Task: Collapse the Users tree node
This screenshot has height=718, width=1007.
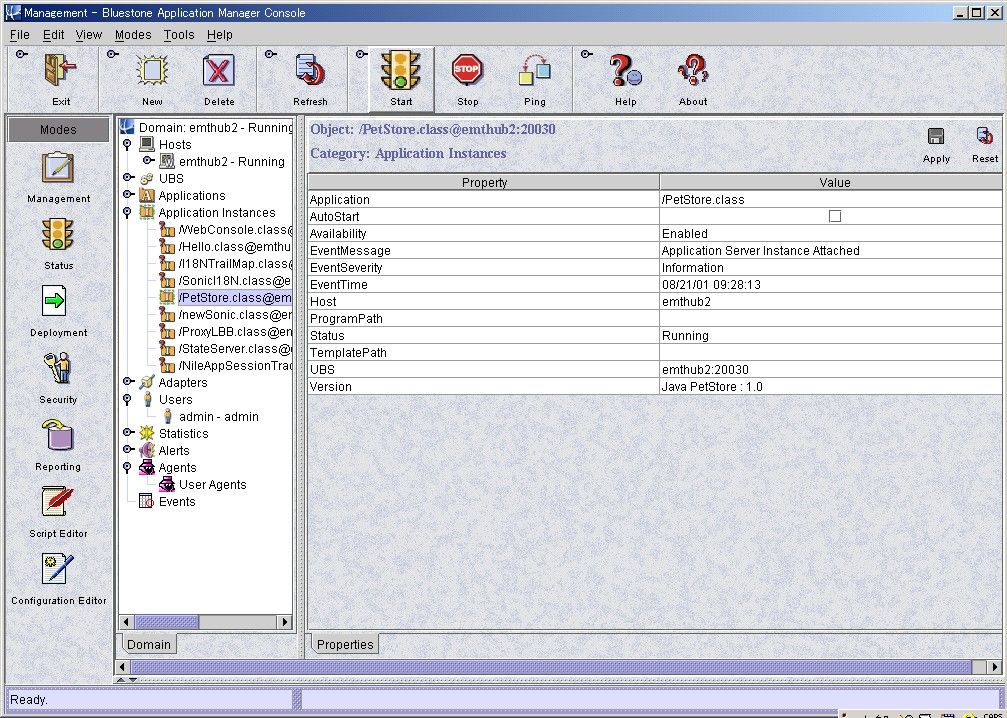Action: point(127,399)
